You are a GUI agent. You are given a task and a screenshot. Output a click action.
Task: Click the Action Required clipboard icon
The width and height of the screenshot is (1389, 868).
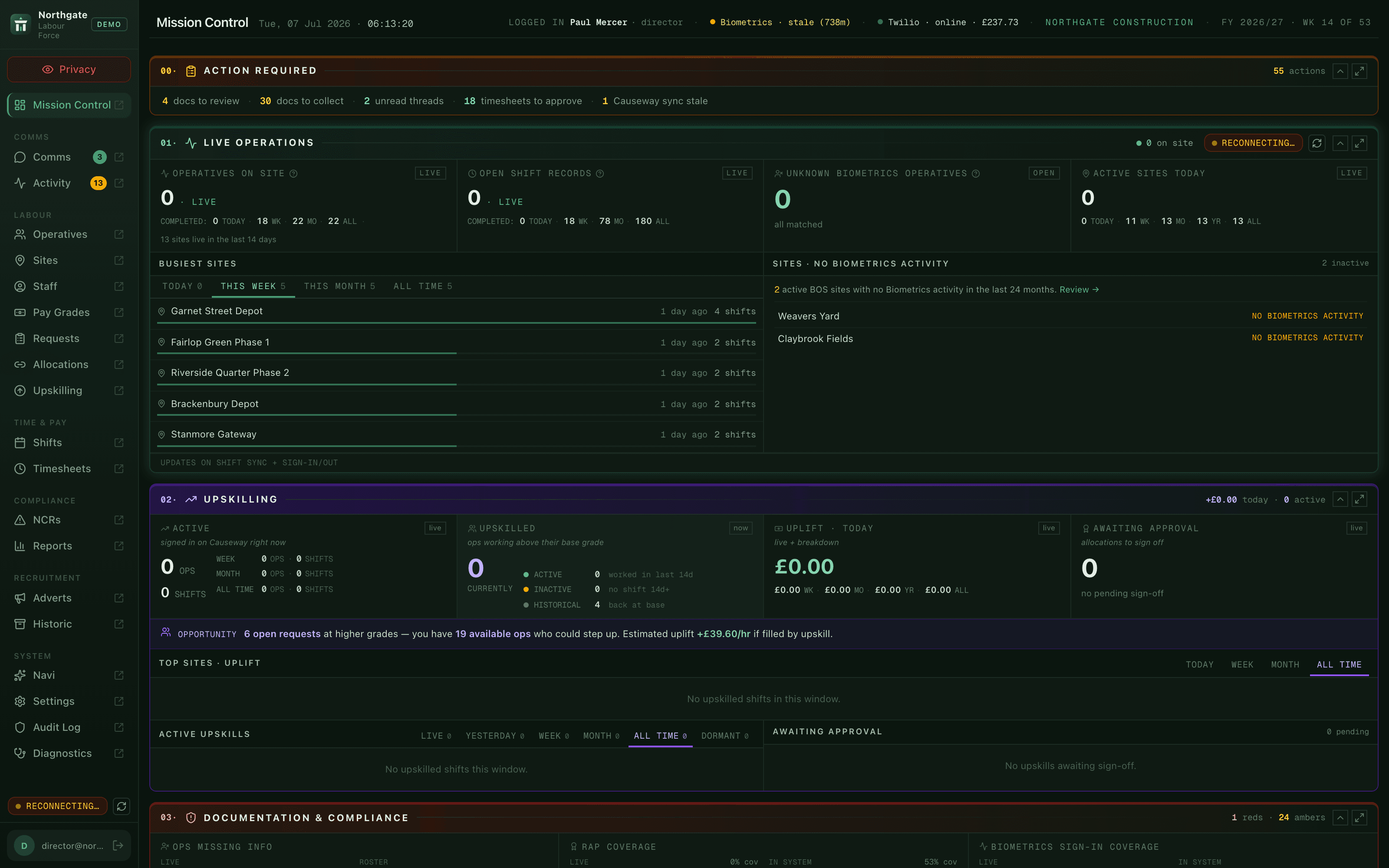coord(191,71)
